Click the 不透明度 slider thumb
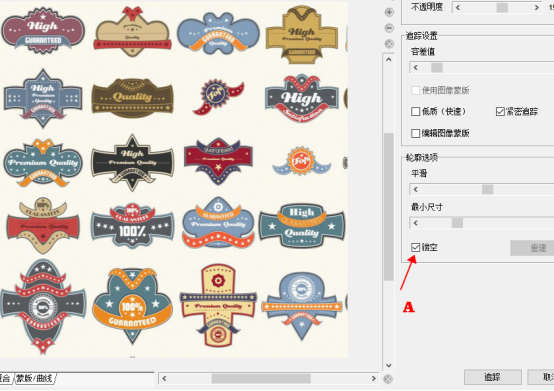The image size is (554, 391). (x=502, y=7)
